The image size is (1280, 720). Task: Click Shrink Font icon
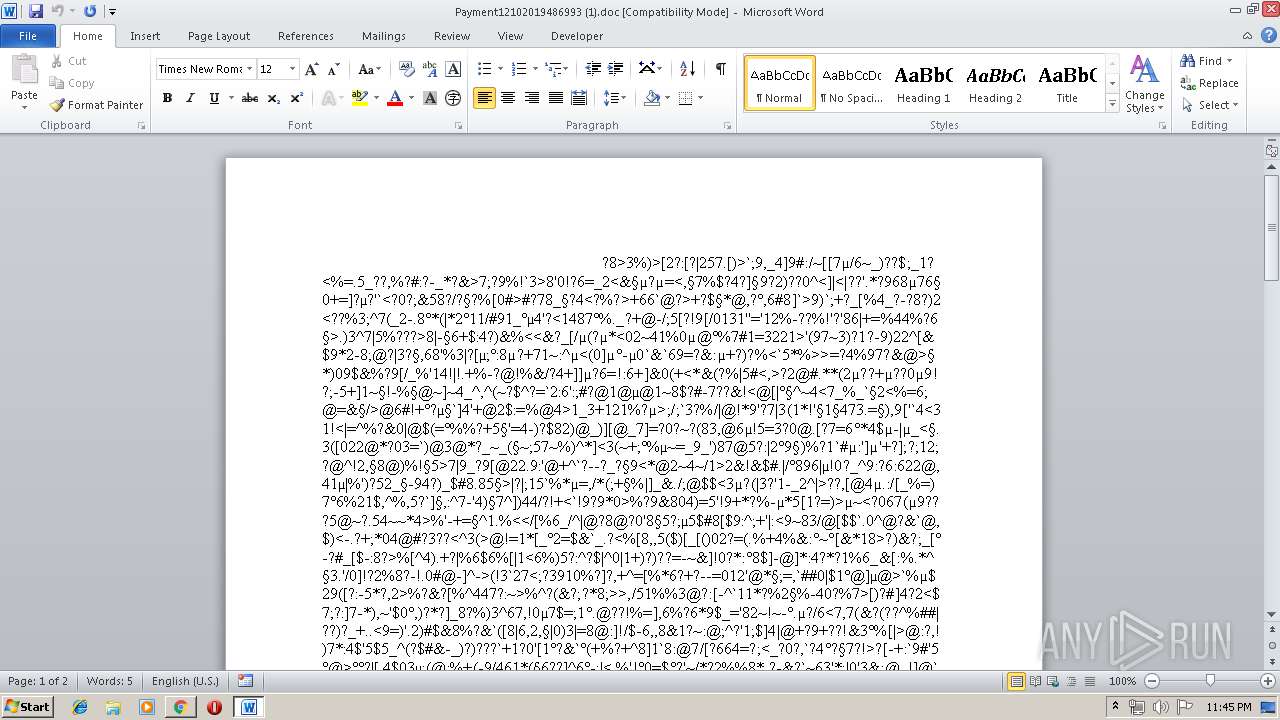pos(334,69)
